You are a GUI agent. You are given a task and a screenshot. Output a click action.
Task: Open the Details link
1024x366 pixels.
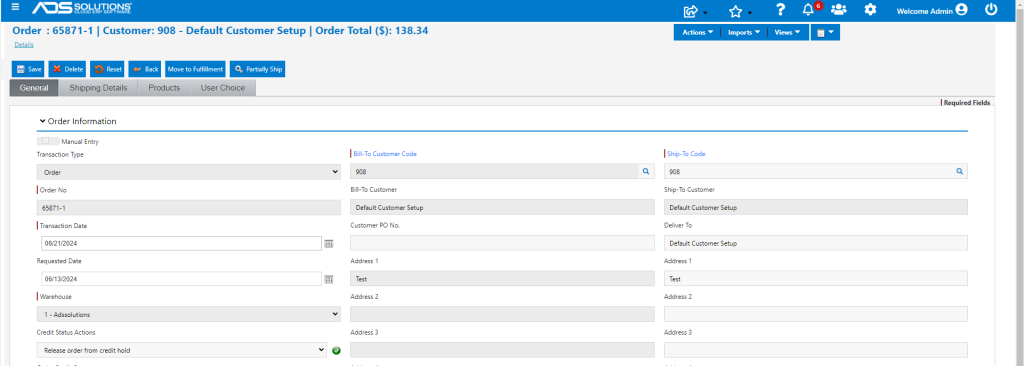tap(24, 44)
